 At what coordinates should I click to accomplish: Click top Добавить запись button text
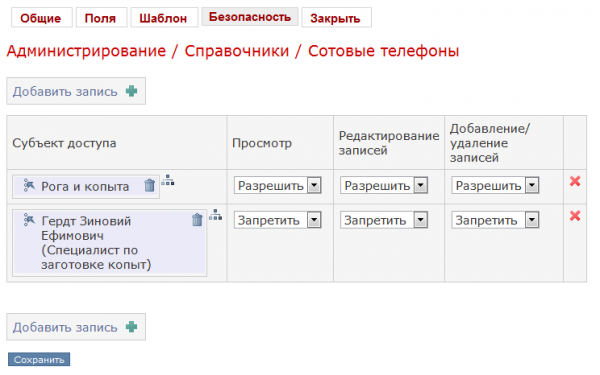click(65, 91)
